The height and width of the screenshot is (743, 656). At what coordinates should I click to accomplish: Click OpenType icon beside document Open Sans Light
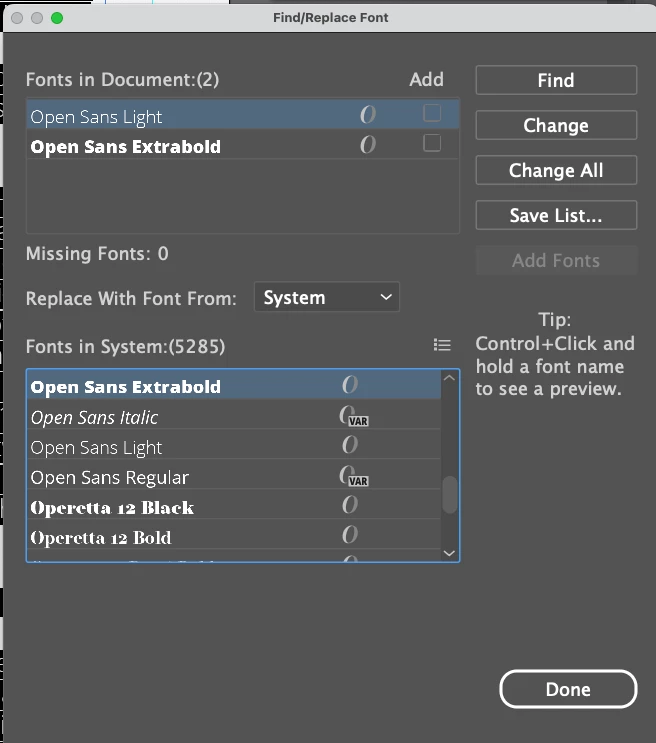point(368,114)
